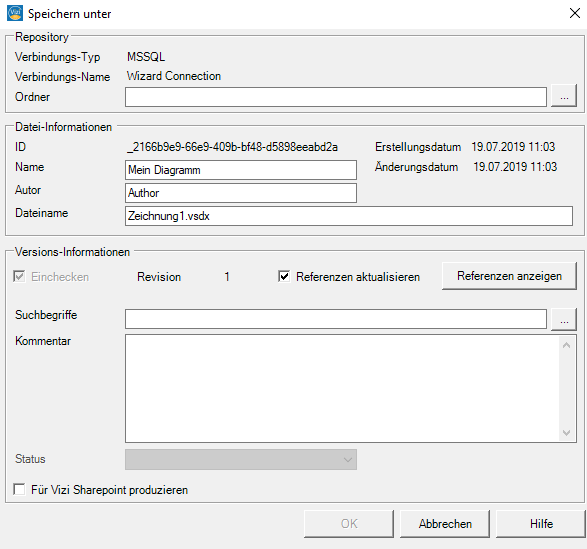Screen dimensions: 587x549
Task: Focus the Name field containing Mein Diagramm
Action: [241, 170]
